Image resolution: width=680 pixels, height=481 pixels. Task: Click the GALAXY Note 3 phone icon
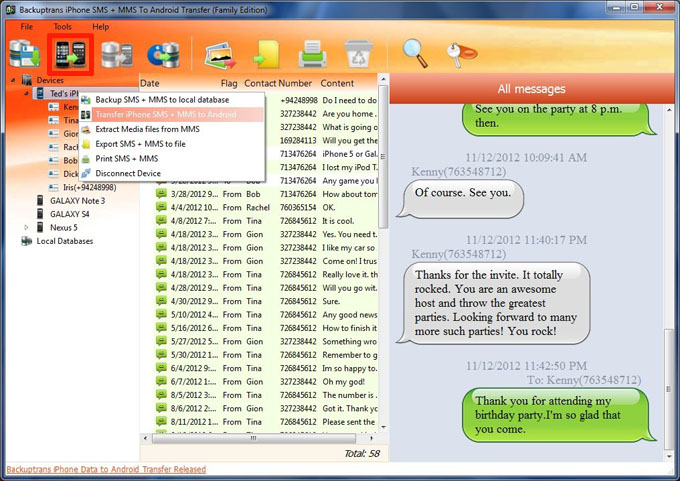pos(40,201)
